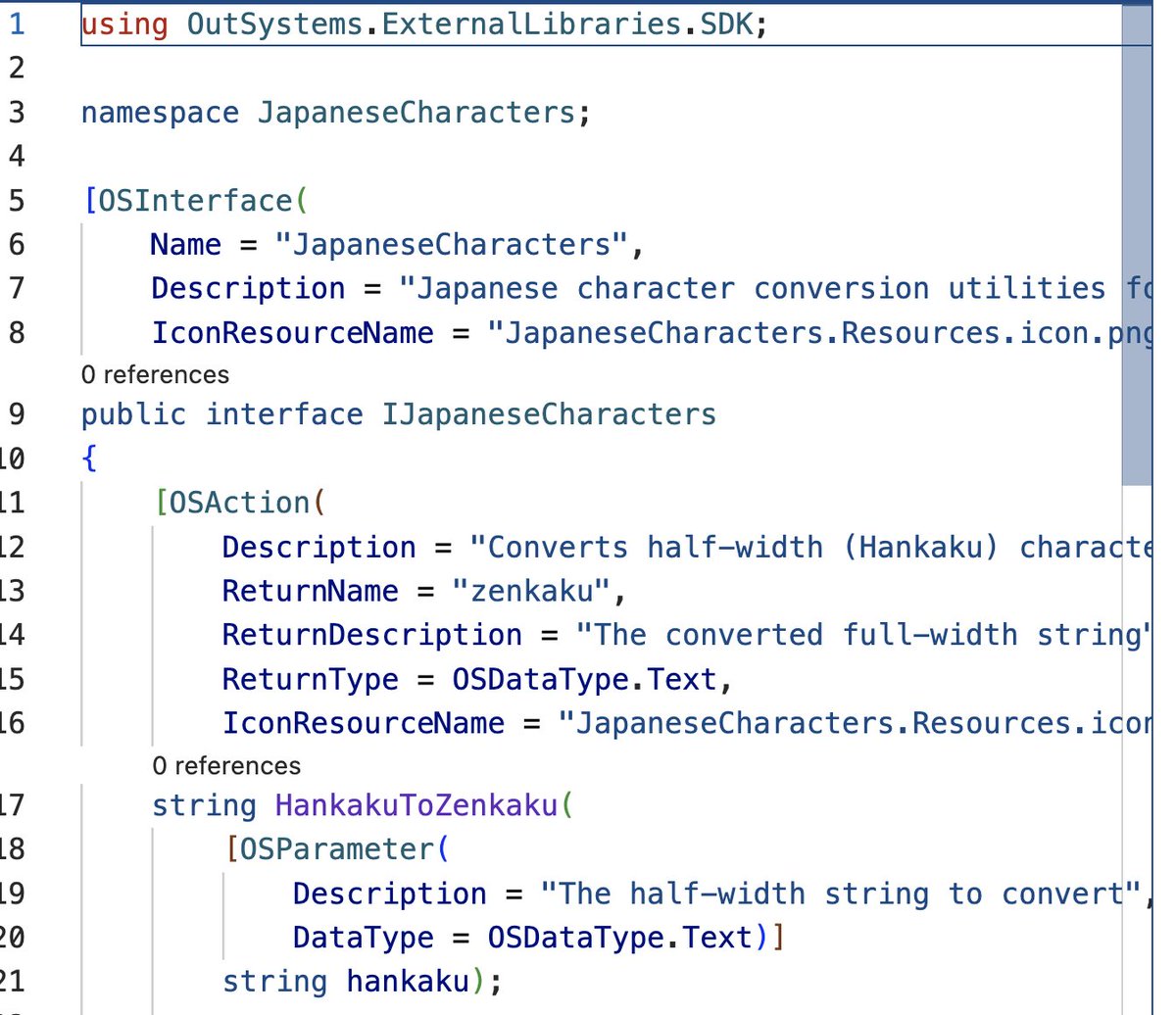The height and width of the screenshot is (1015, 1176).
Task: Place cursor on method name HankakuToZenkaku
Action: tap(416, 804)
